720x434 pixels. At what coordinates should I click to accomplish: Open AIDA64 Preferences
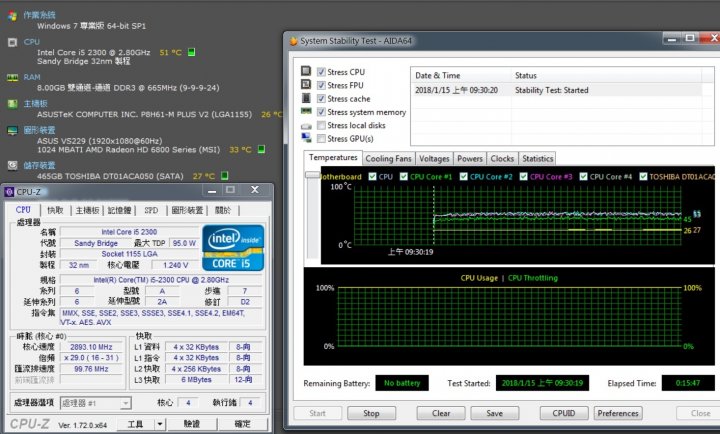point(618,413)
